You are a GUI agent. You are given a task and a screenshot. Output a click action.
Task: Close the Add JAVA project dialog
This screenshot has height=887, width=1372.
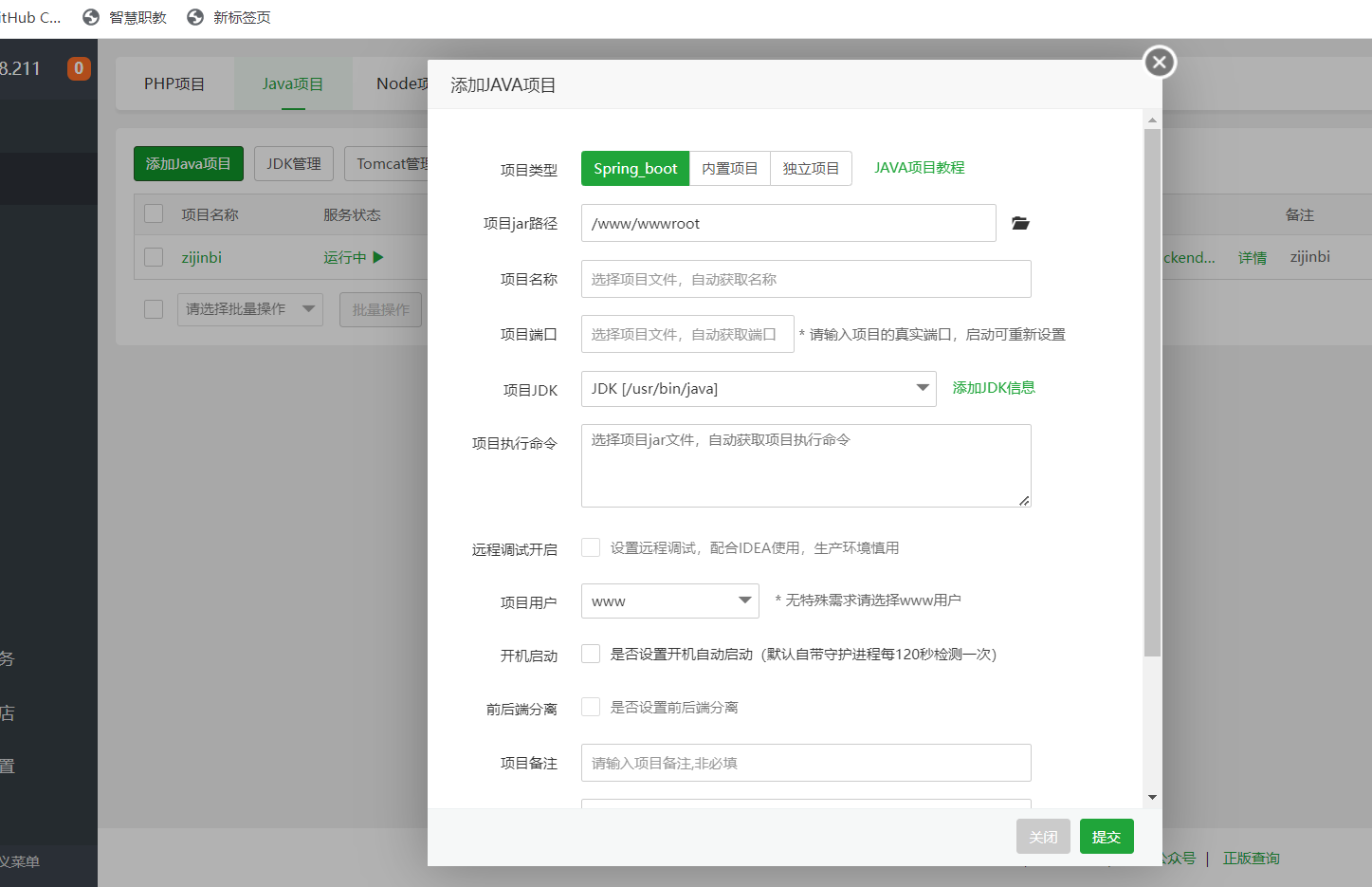pyautogui.click(x=1159, y=63)
